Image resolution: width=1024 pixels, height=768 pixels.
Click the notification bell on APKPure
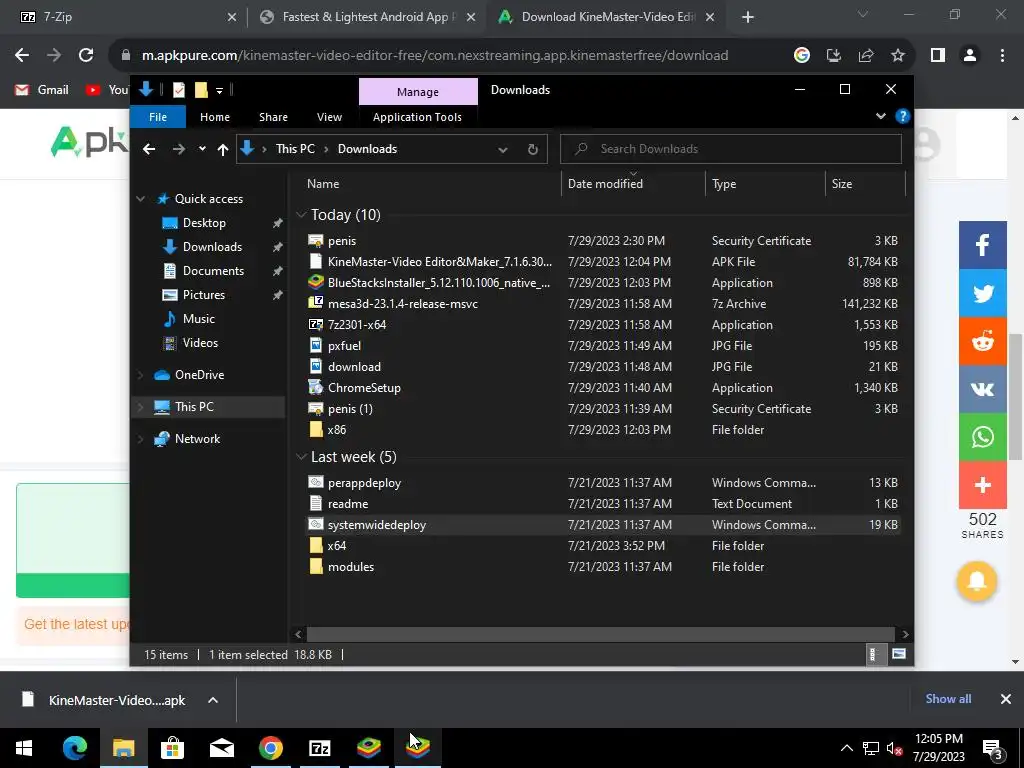[x=976, y=581]
